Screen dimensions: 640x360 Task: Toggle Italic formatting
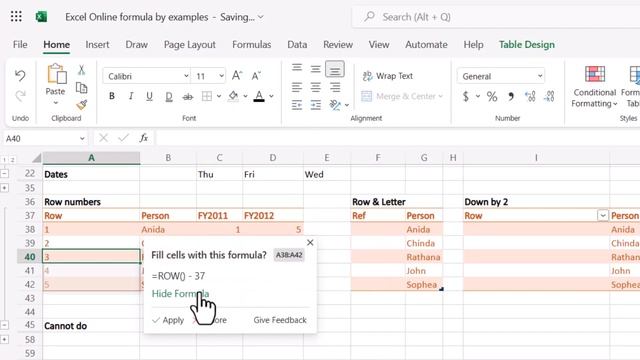pyautogui.click(x=131, y=96)
